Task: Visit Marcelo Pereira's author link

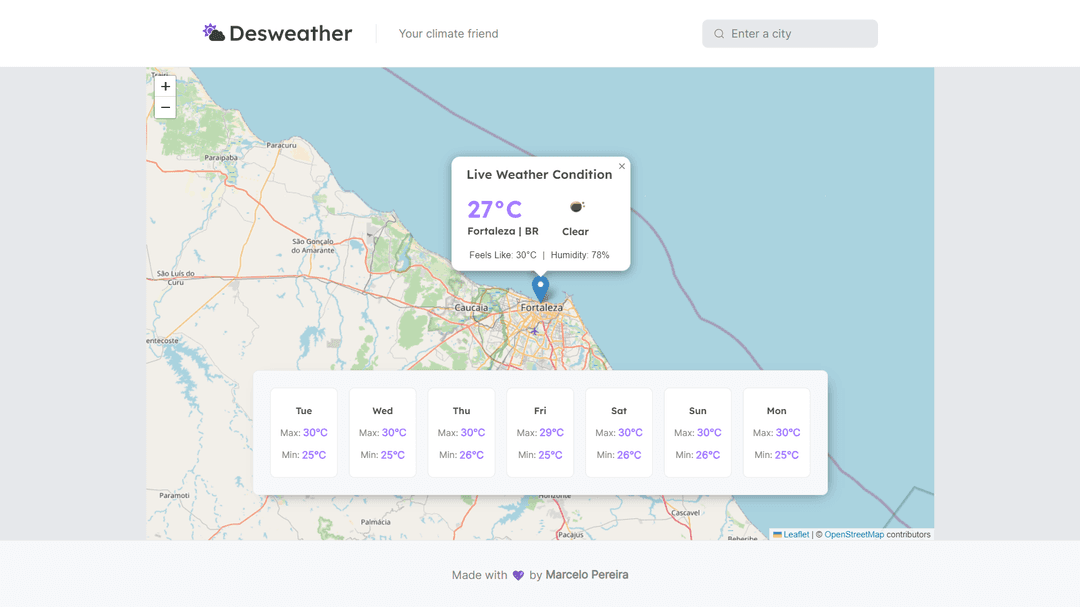Action: pyautogui.click(x=587, y=575)
